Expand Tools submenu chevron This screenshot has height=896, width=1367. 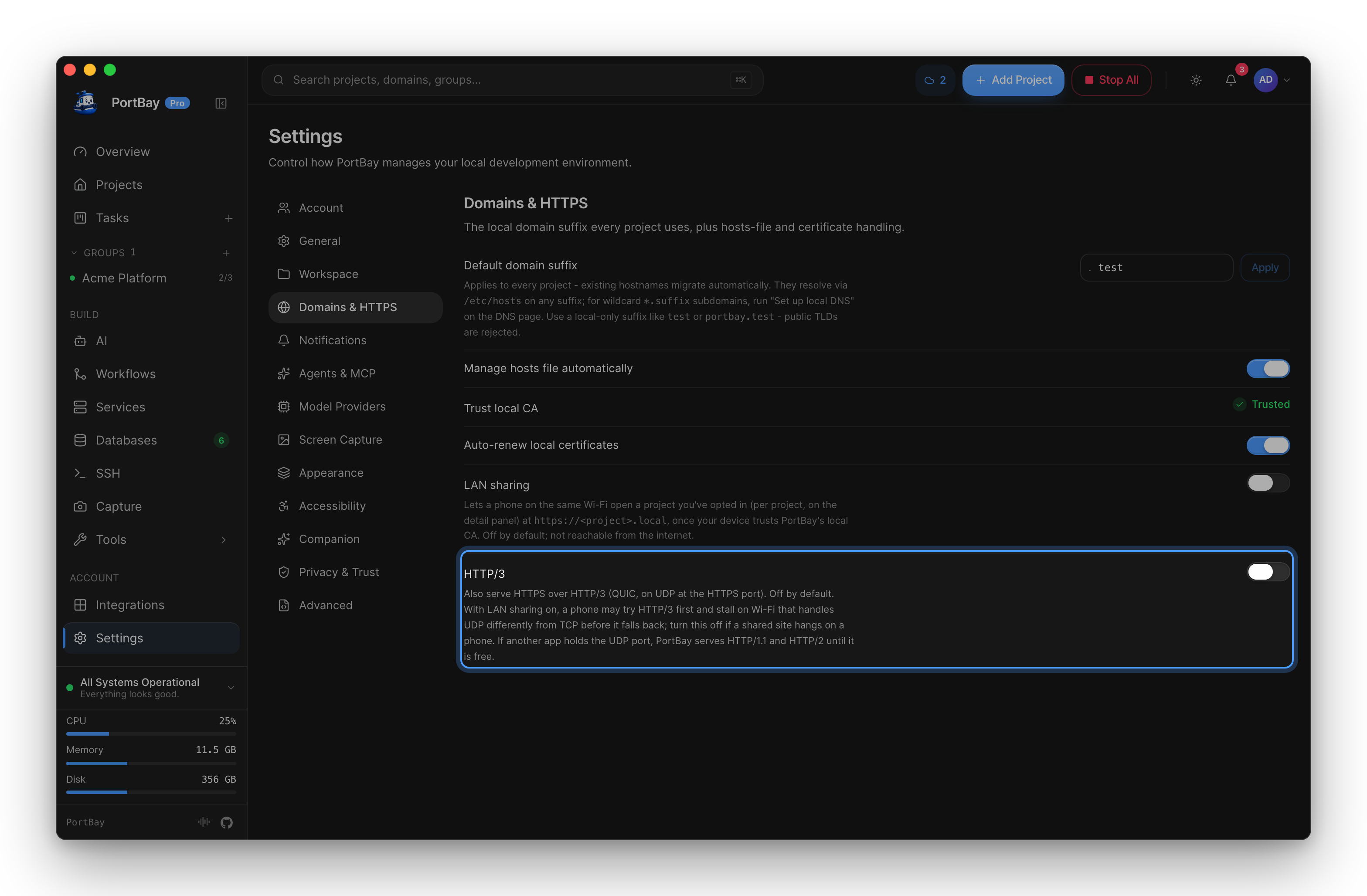[x=224, y=540]
